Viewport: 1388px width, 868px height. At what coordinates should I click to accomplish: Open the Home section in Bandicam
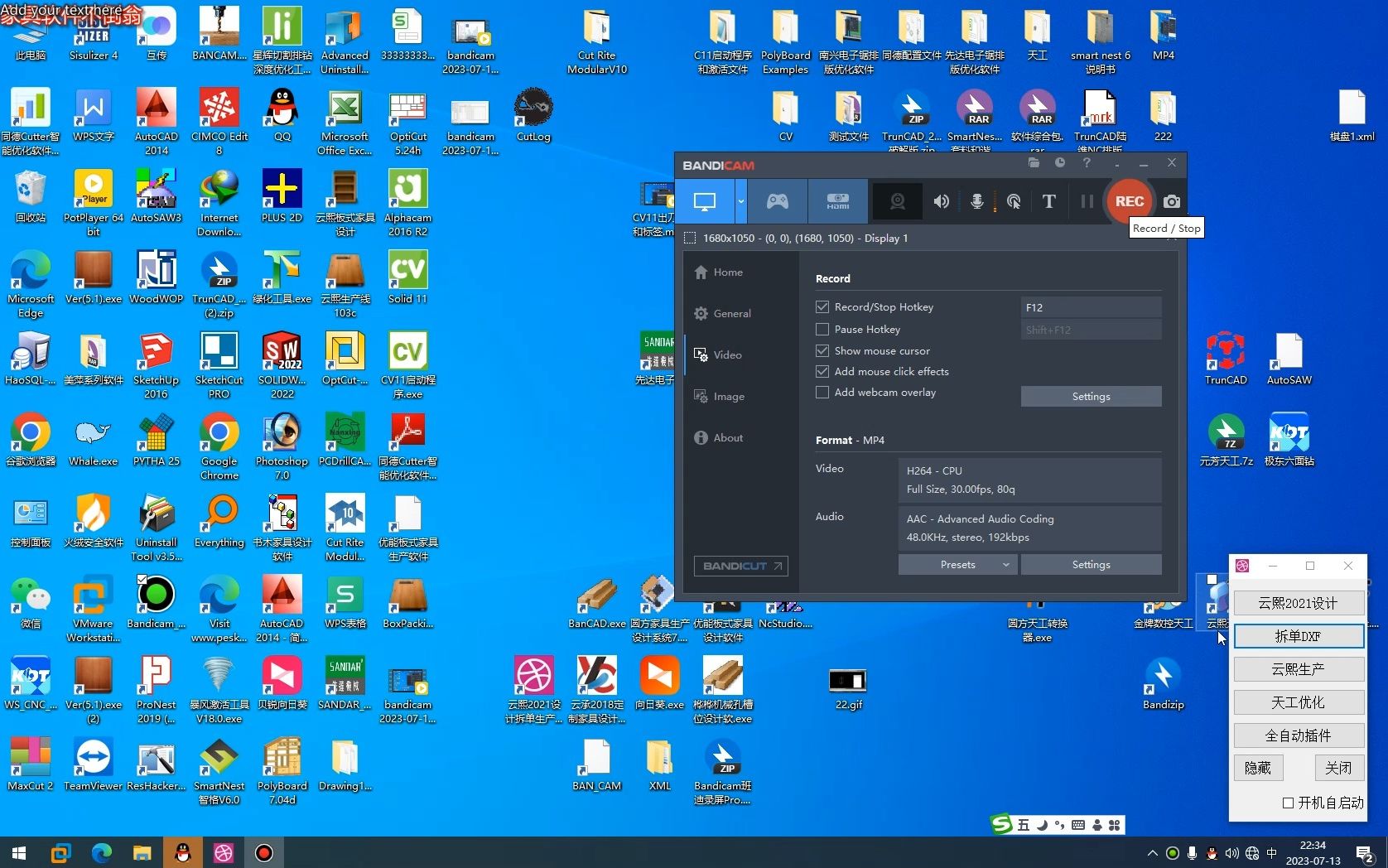[719, 272]
